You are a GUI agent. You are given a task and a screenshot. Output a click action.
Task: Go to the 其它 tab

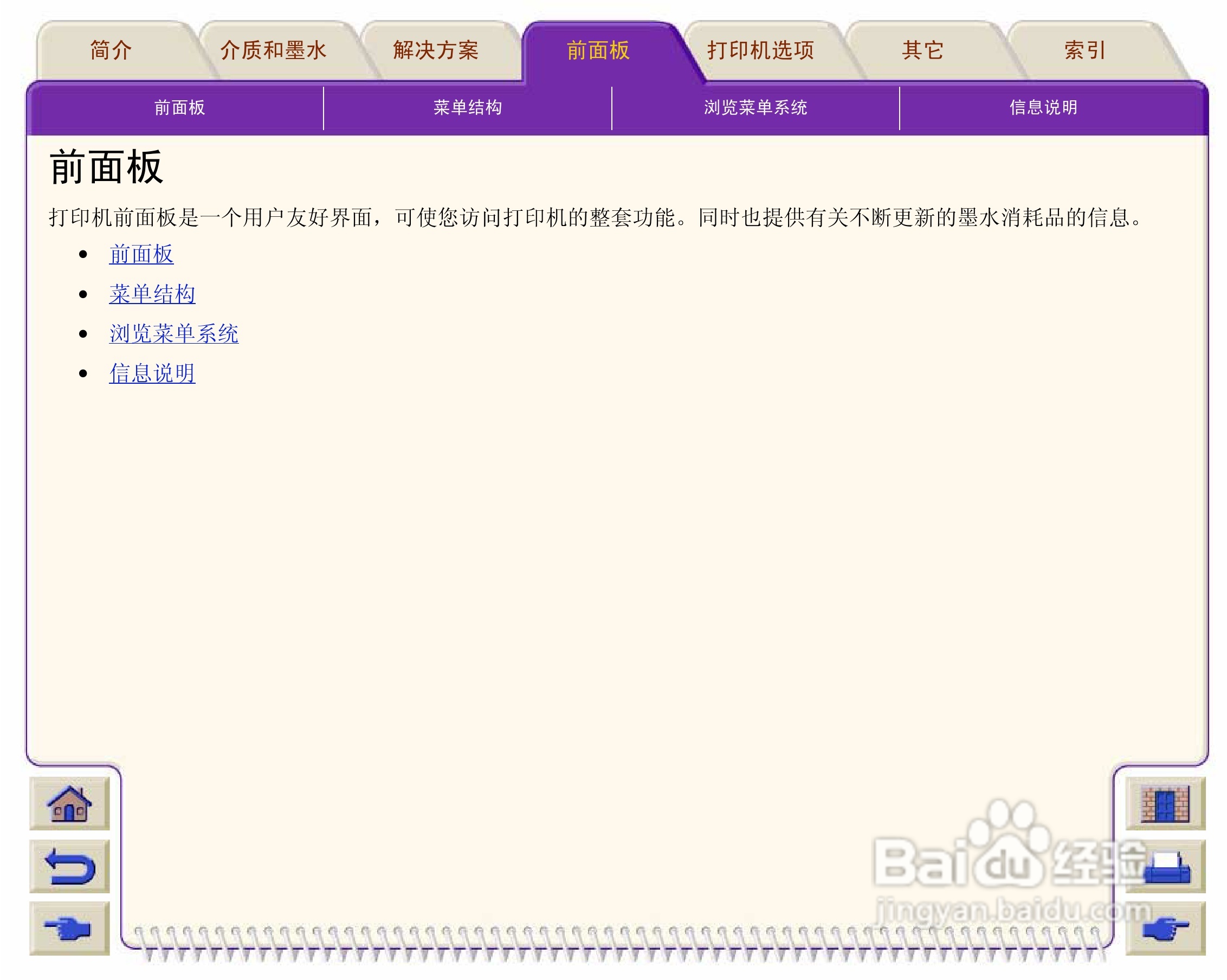(922, 50)
